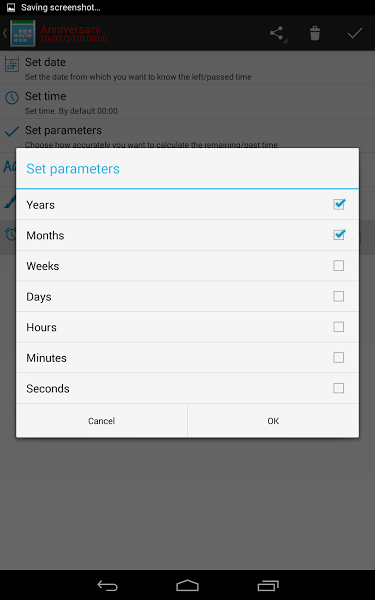
Task: Check the Hours checkbox
Action: click(339, 327)
